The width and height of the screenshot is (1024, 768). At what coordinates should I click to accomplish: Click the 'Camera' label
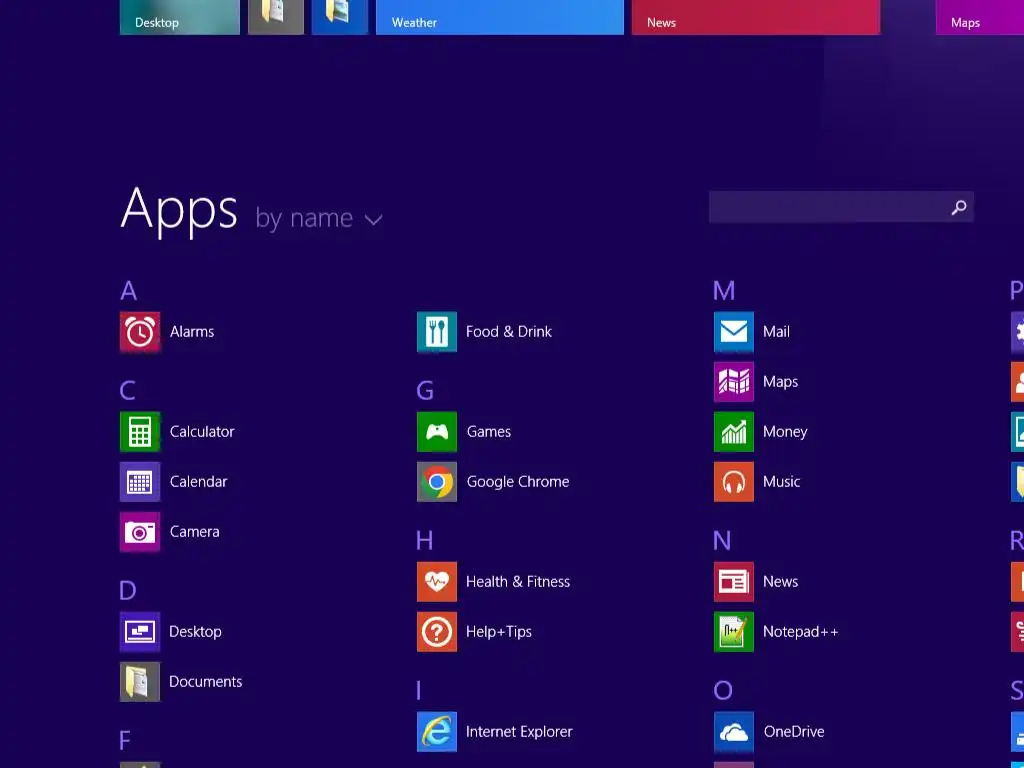(x=195, y=532)
